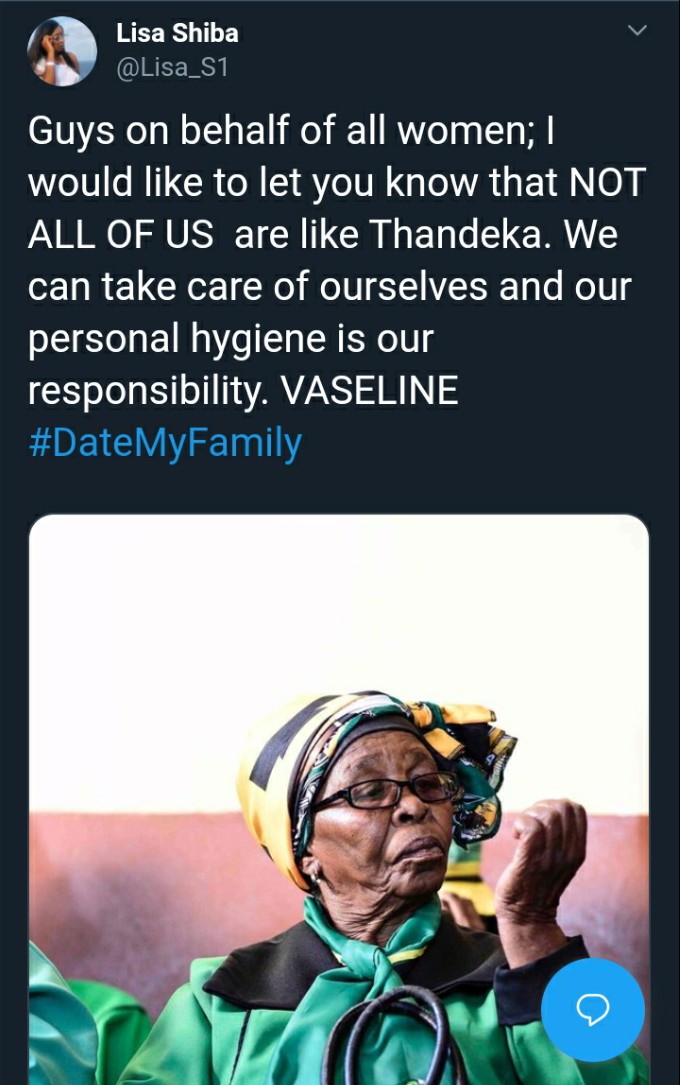Click the words 'personal hygiene' in the tweet
The height and width of the screenshot is (1085, 680).
coord(177,339)
